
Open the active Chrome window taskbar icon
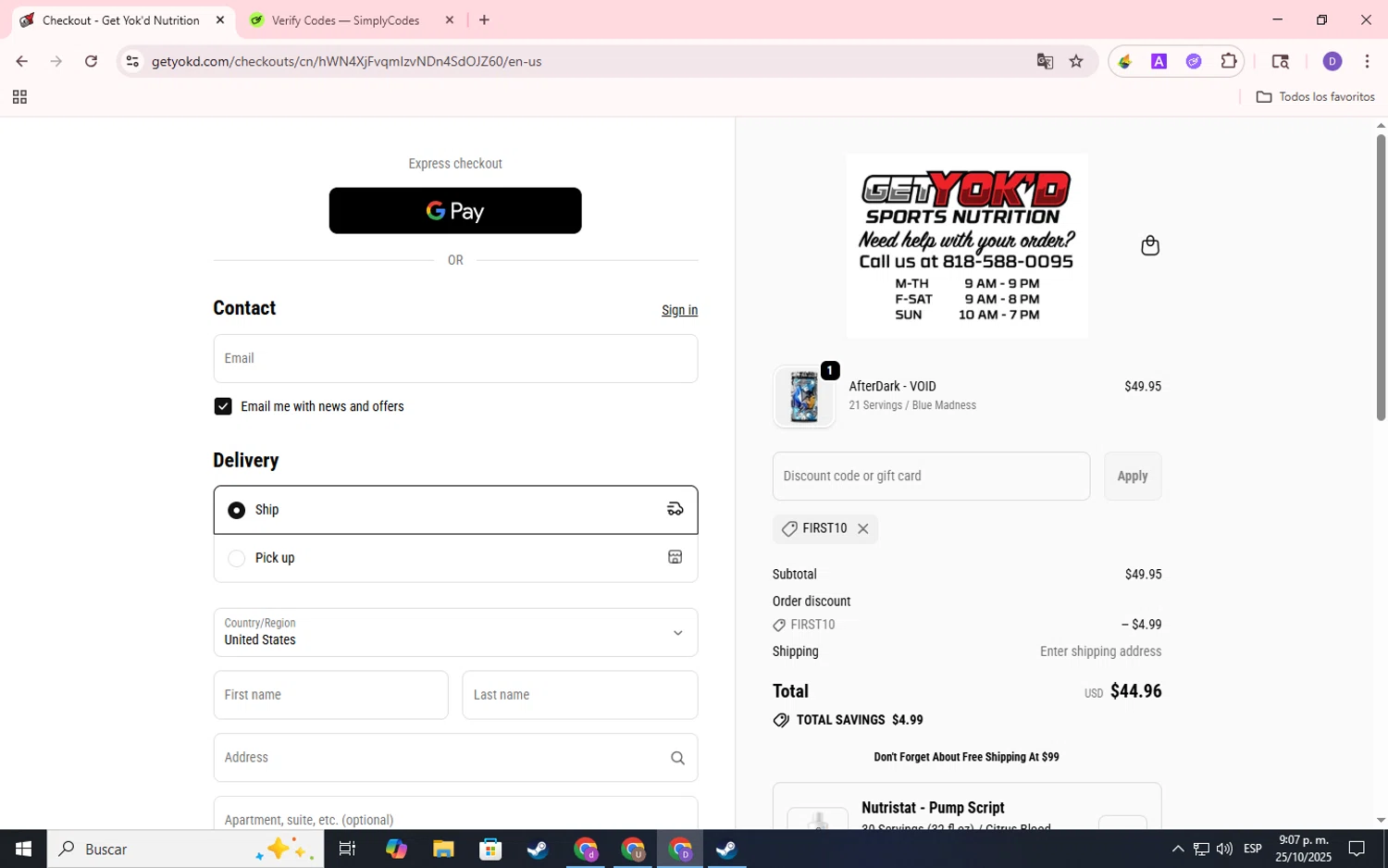pyautogui.click(x=680, y=849)
